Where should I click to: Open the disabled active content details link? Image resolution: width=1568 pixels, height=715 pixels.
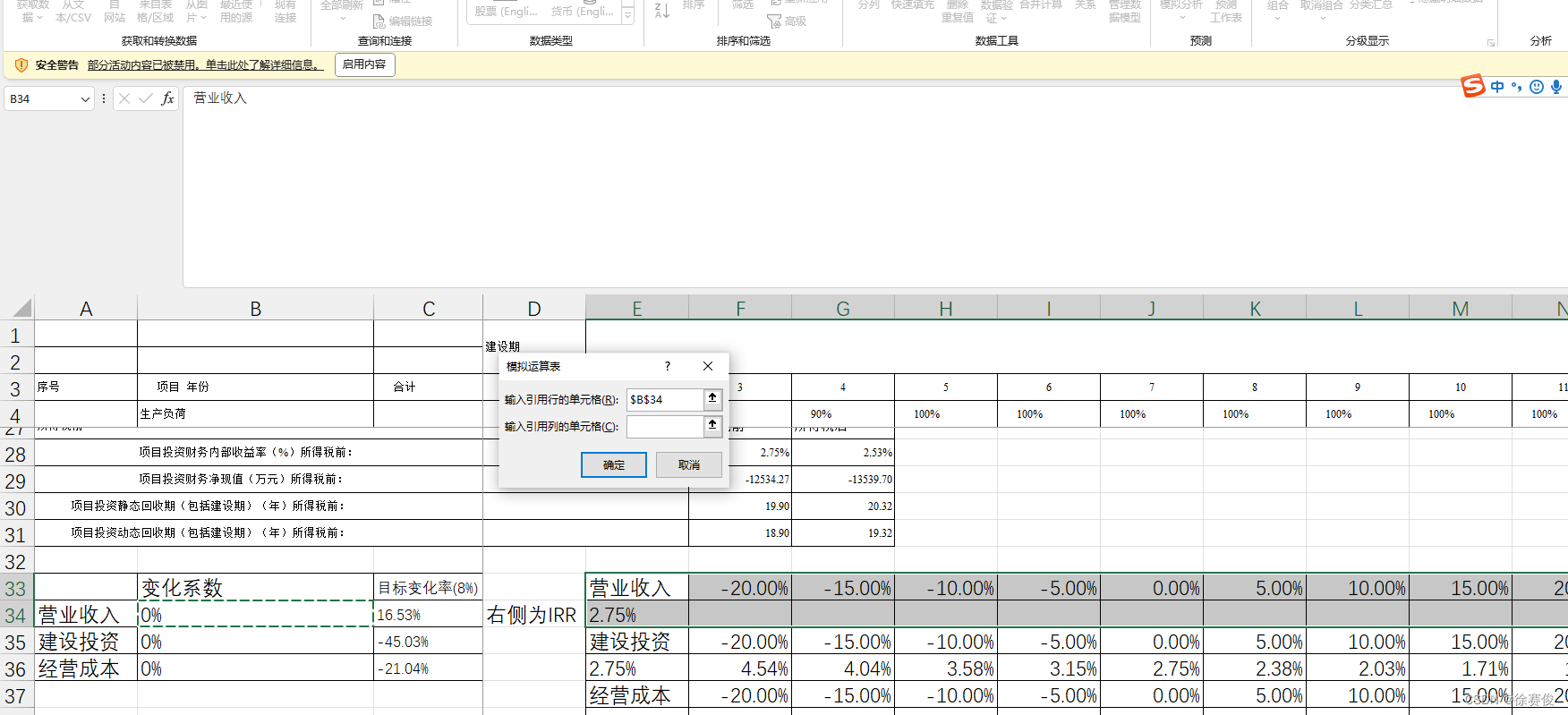click(206, 64)
